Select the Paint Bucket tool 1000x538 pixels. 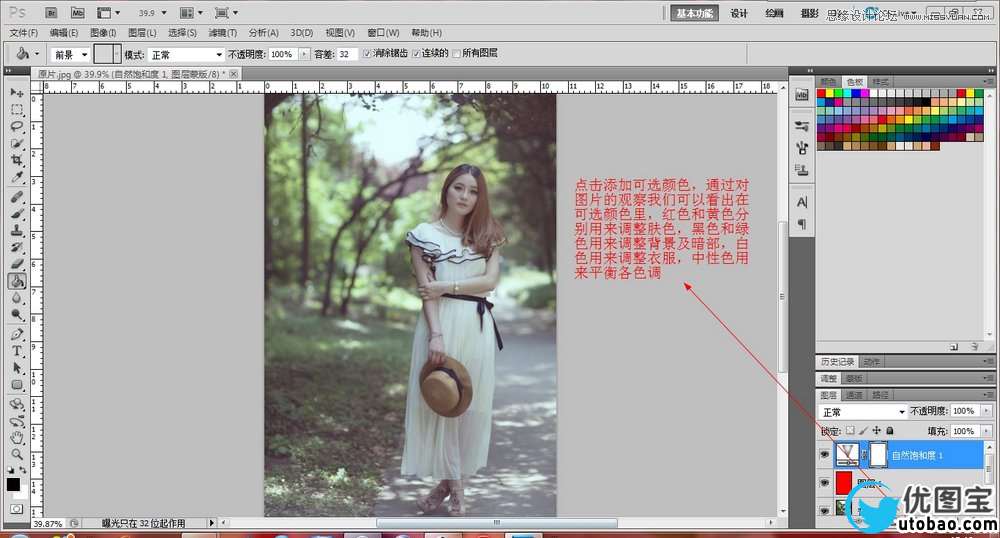(x=17, y=281)
